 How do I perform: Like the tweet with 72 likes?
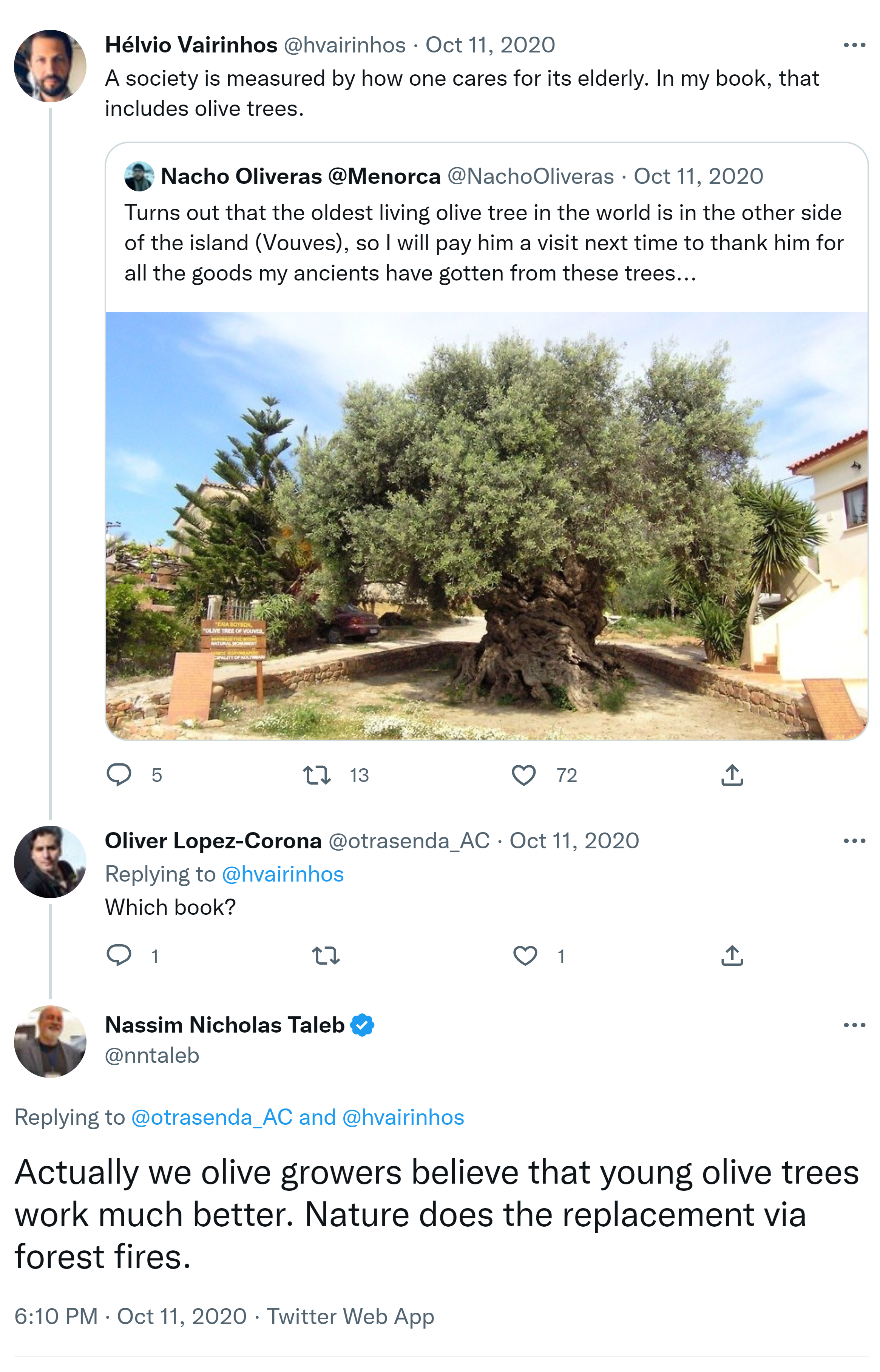[x=523, y=775]
